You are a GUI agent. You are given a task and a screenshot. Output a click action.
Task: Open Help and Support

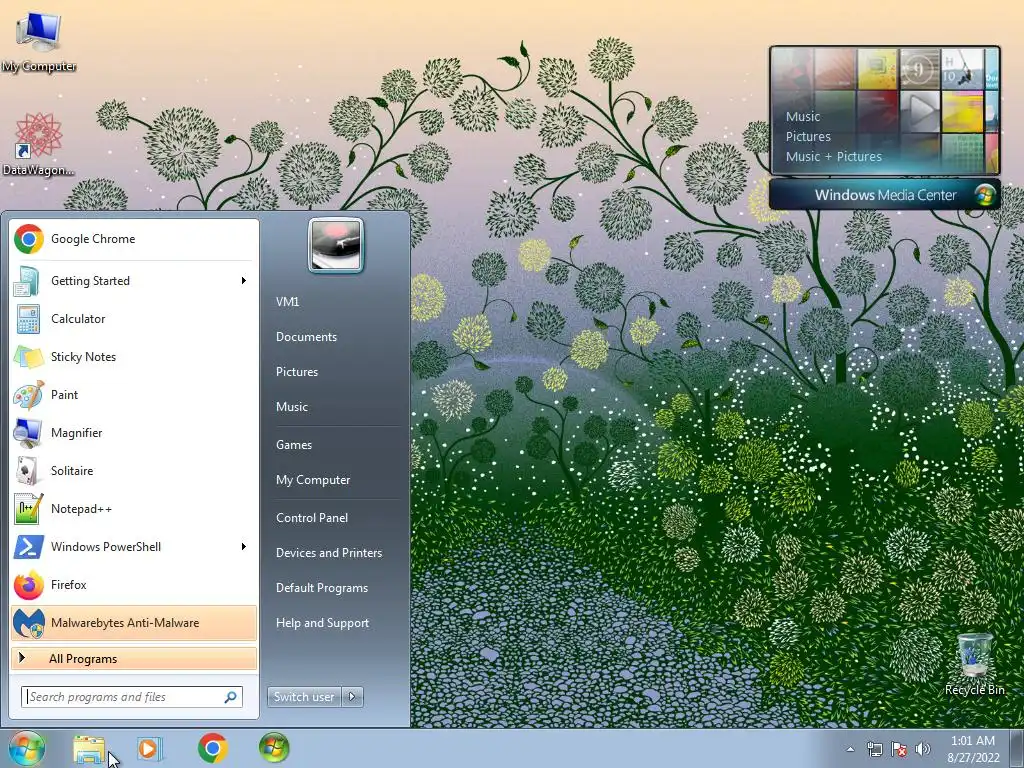coord(322,623)
